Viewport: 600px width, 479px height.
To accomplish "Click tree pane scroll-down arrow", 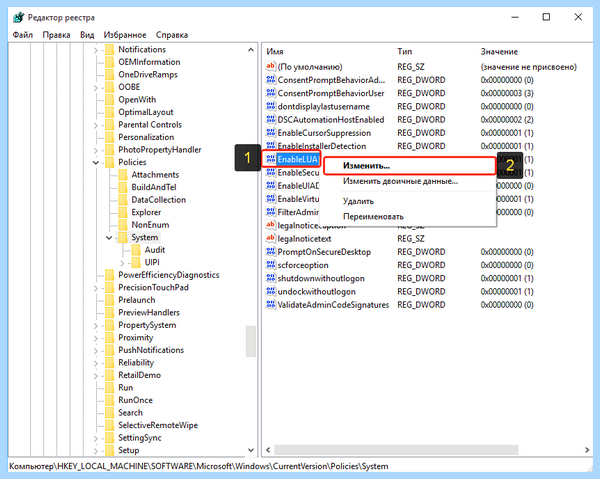I will [x=251, y=450].
